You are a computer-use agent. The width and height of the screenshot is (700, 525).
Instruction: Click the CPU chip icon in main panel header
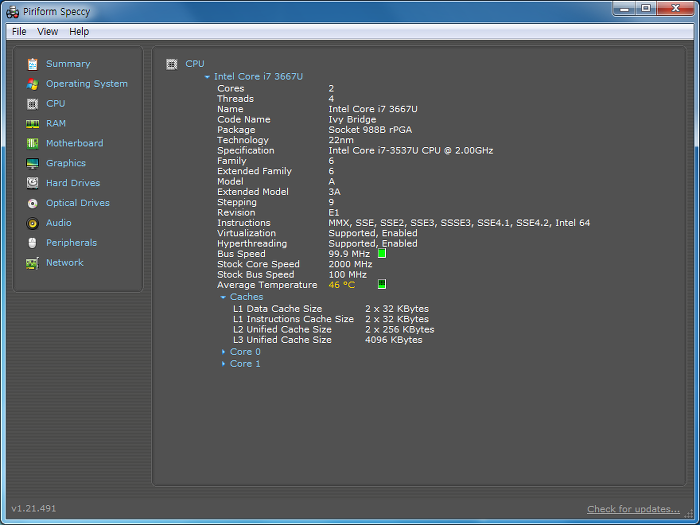point(171,64)
